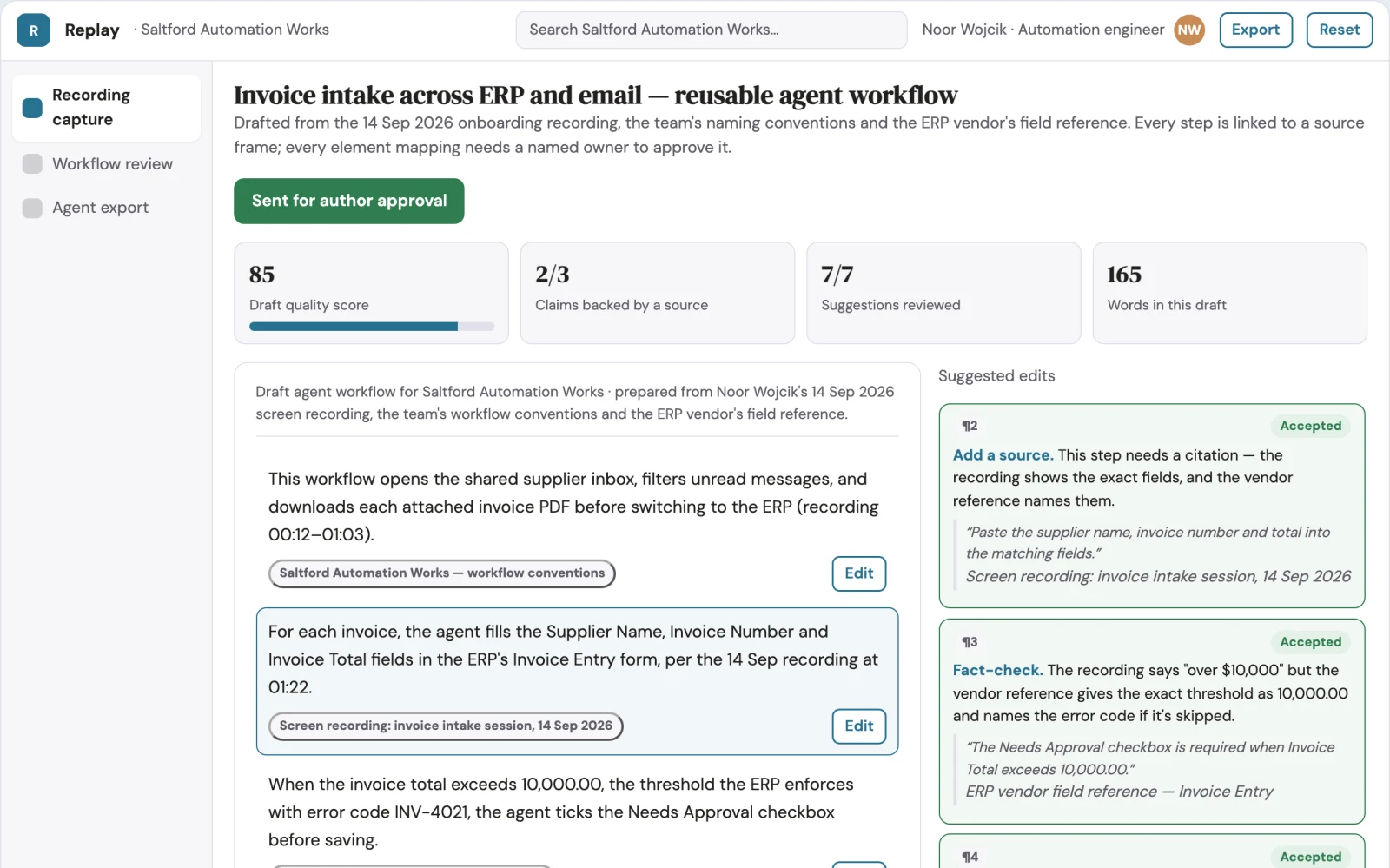Image resolution: width=1390 pixels, height=868 pixels.
Task: Edit the Supplier Name fields paragraph
Action: (858, 726)
